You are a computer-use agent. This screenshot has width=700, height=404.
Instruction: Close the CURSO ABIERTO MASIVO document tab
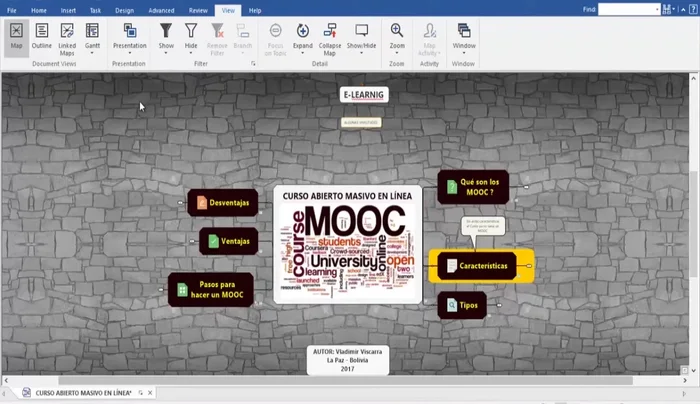150,393
